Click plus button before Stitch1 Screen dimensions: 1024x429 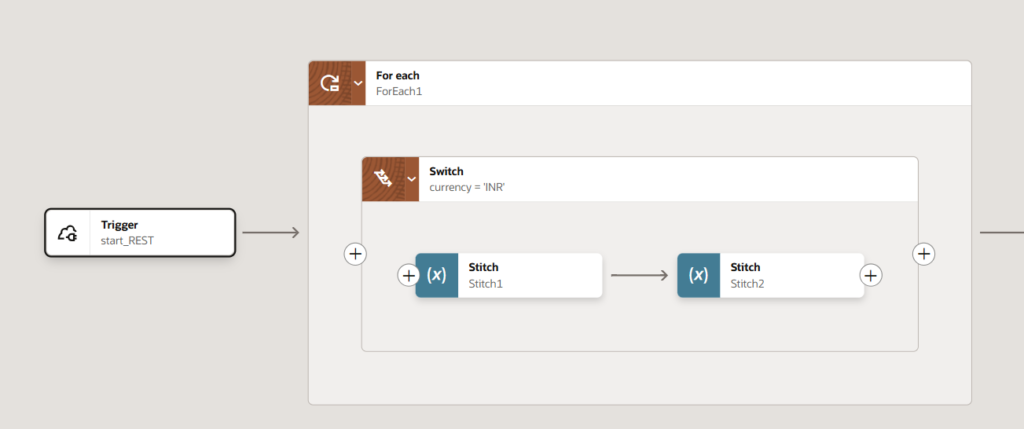click(408, 275)
